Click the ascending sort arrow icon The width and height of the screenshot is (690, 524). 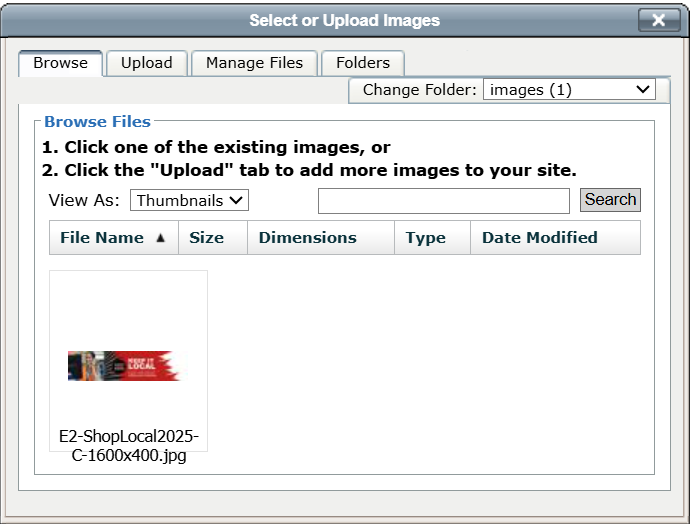[160, 238]
